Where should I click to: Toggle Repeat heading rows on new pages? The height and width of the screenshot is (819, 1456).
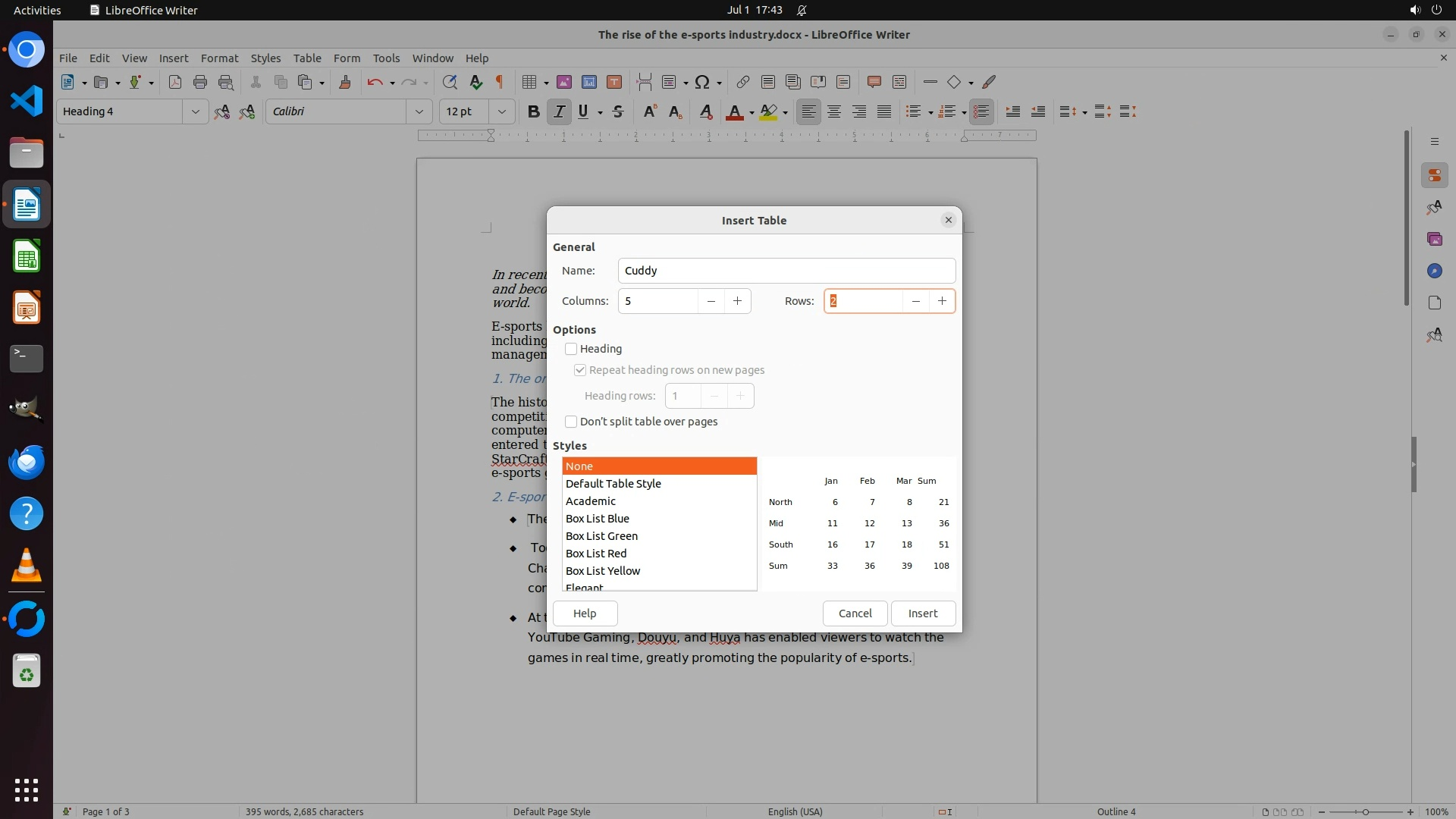tap(580, 370)
